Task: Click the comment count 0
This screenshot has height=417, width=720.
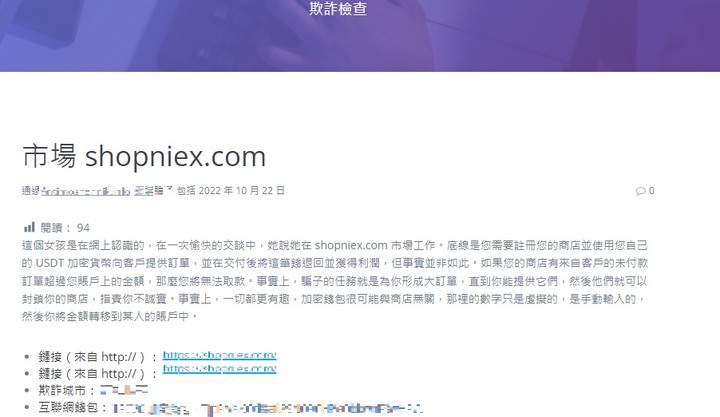Action: [x=651, y=191]
